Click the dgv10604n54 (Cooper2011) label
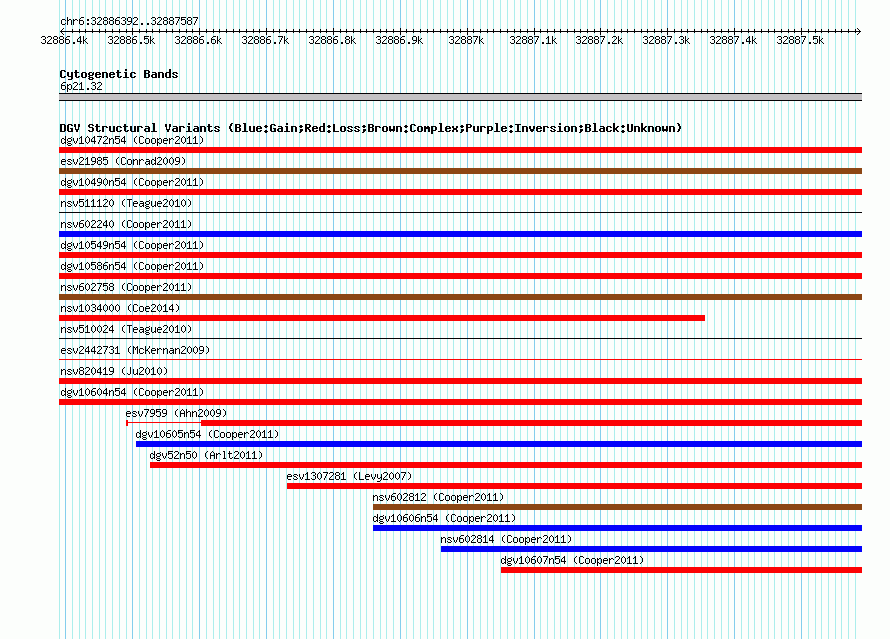 point(132,392)
